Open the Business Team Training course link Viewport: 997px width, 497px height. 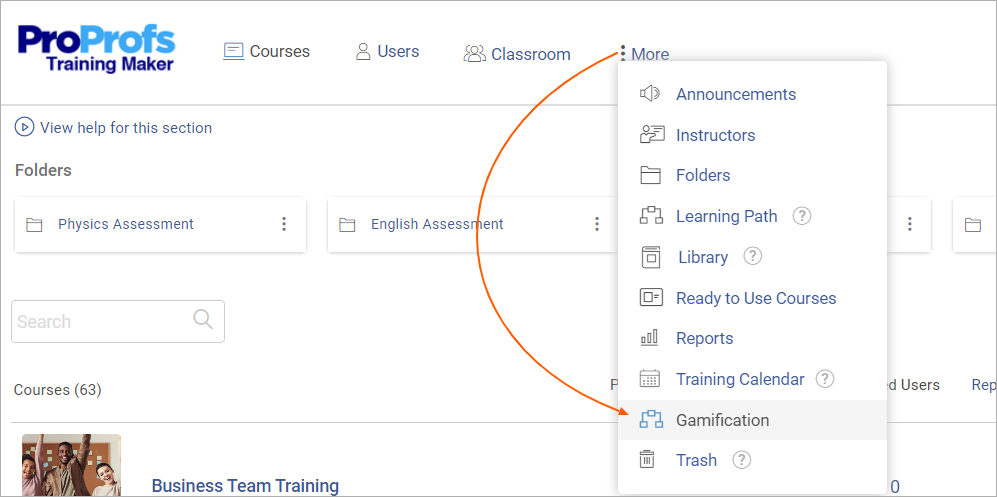(245, 486)
